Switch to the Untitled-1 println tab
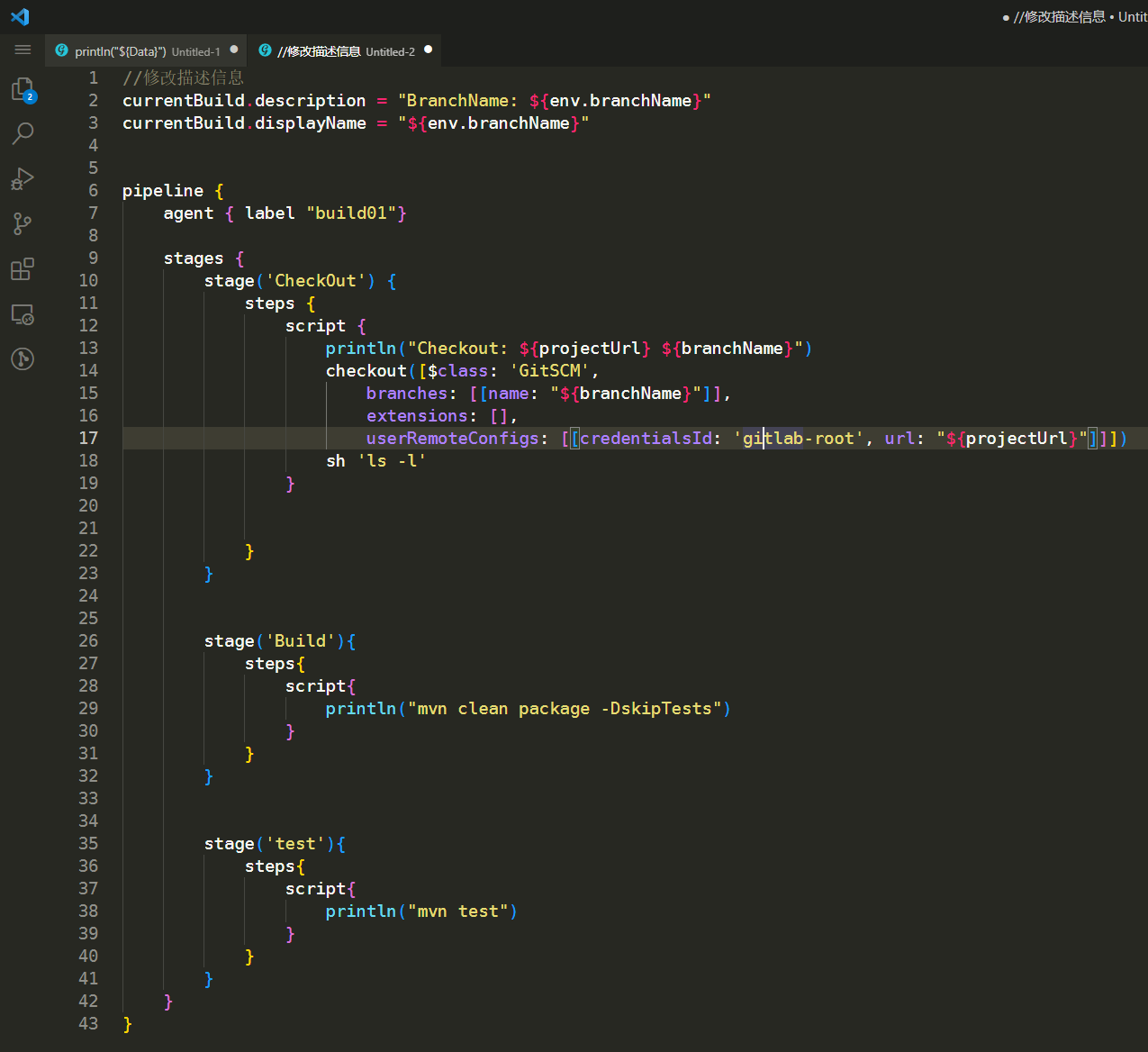The width and height of the screenshot is (1148, 1052). [x=147, y=51]
